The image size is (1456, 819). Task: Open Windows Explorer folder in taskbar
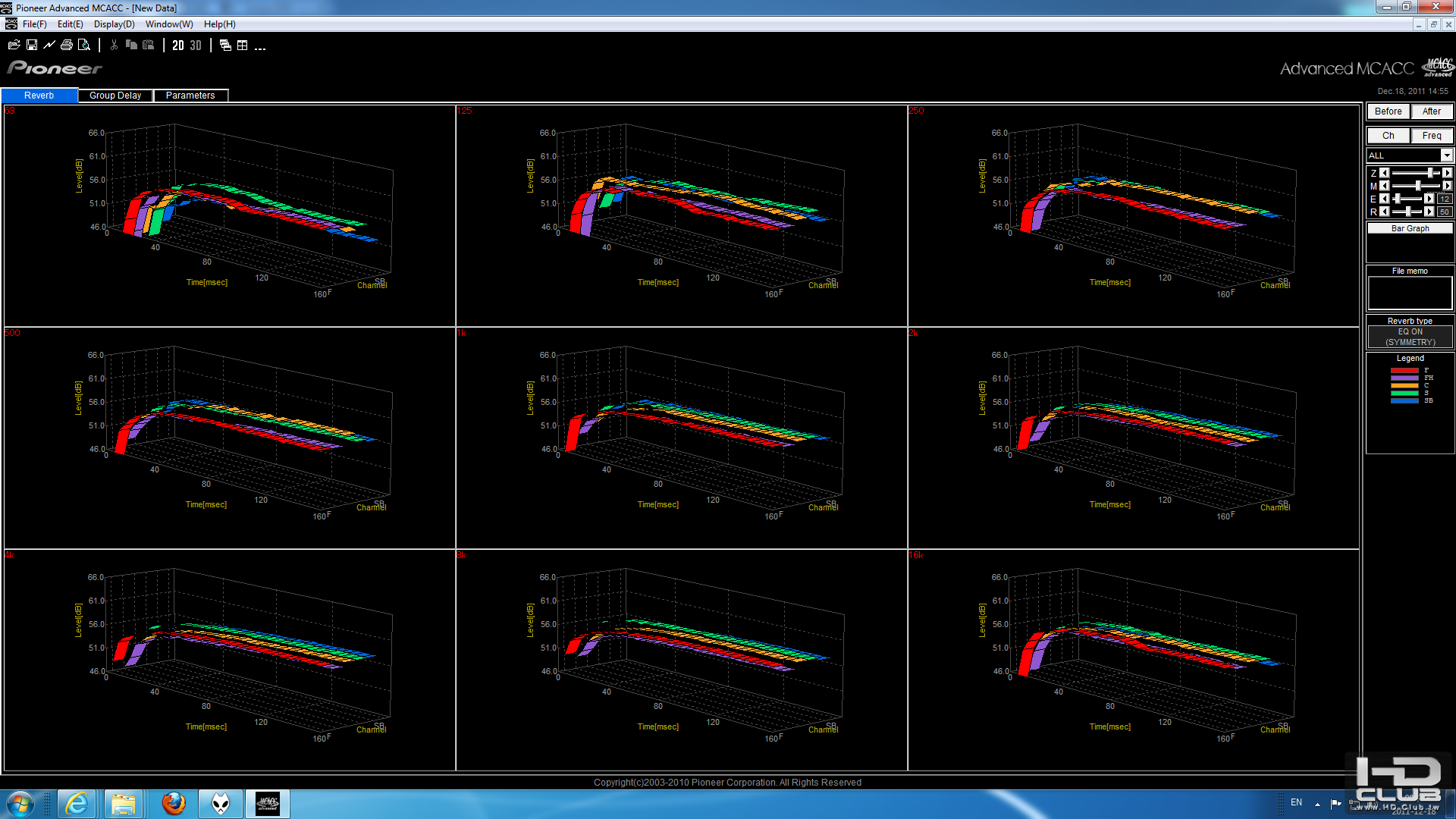(x=124, y=804)
